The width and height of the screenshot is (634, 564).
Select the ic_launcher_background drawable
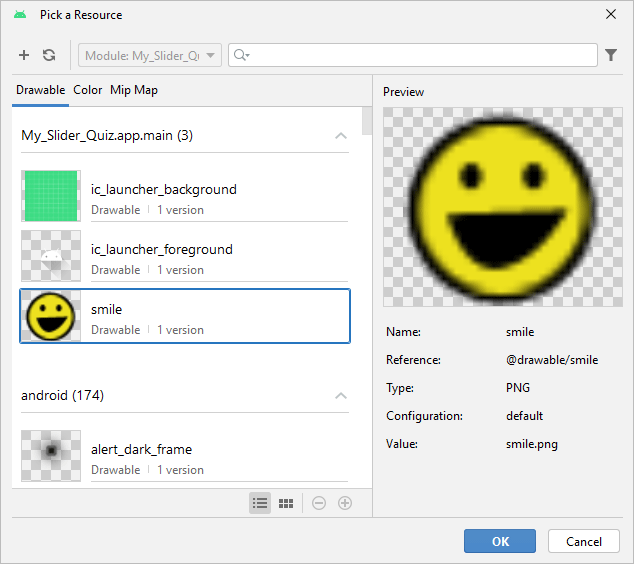[185, 197]
